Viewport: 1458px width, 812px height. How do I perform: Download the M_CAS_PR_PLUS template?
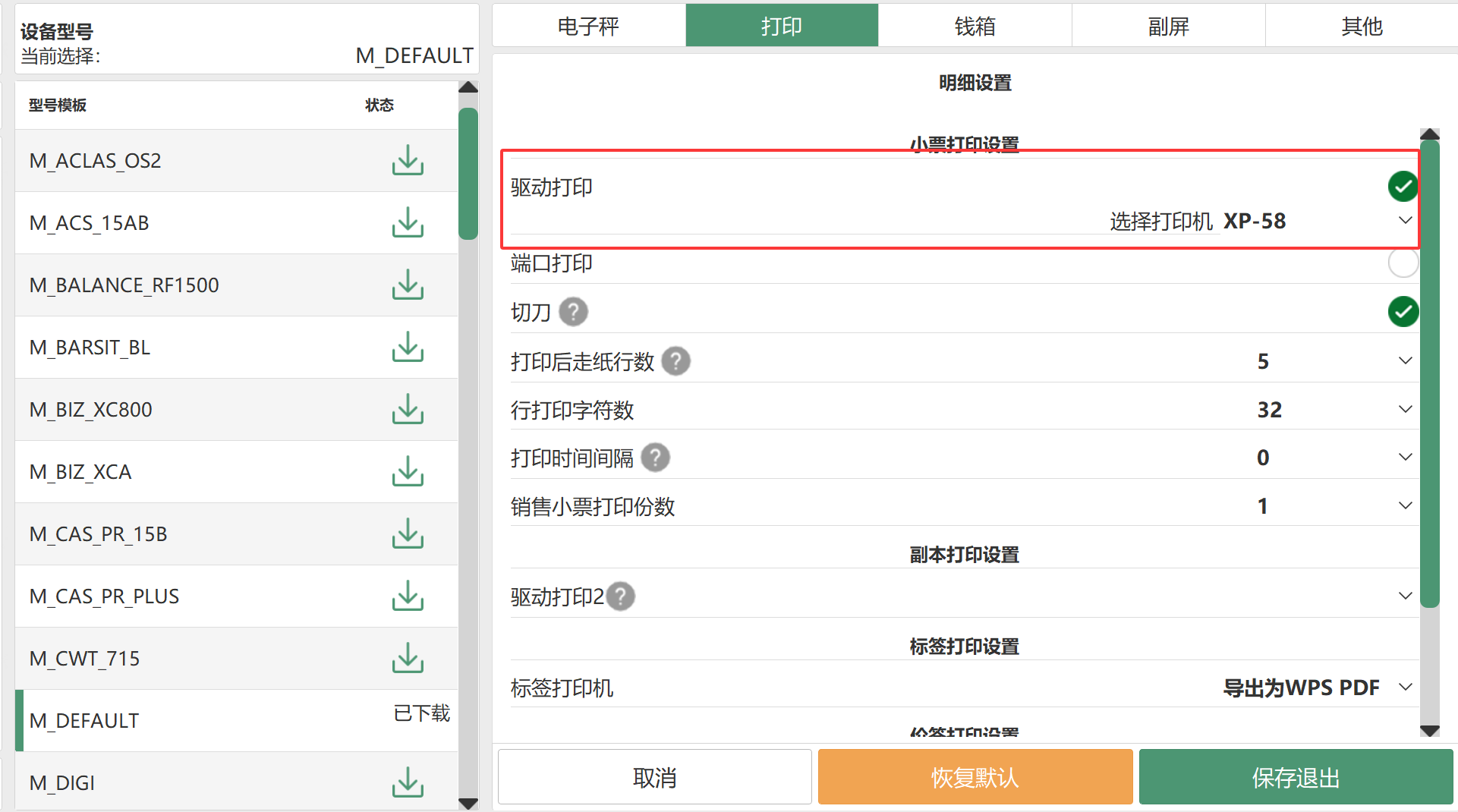(x=408, y=596)
